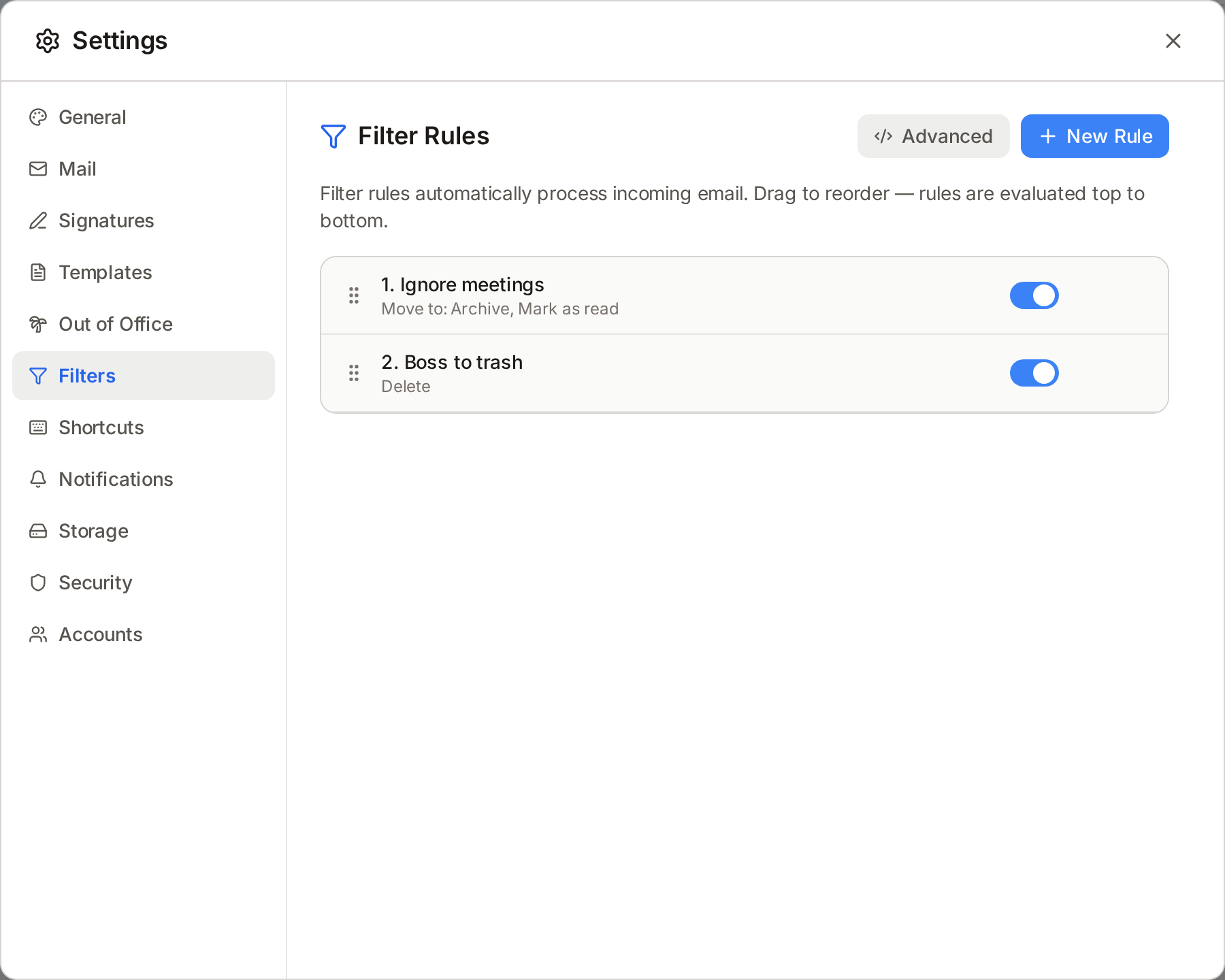Viewport: 1225px width, 980px height.
Task: Click the pen icon beside Signatures
Action: coord(38,220)
